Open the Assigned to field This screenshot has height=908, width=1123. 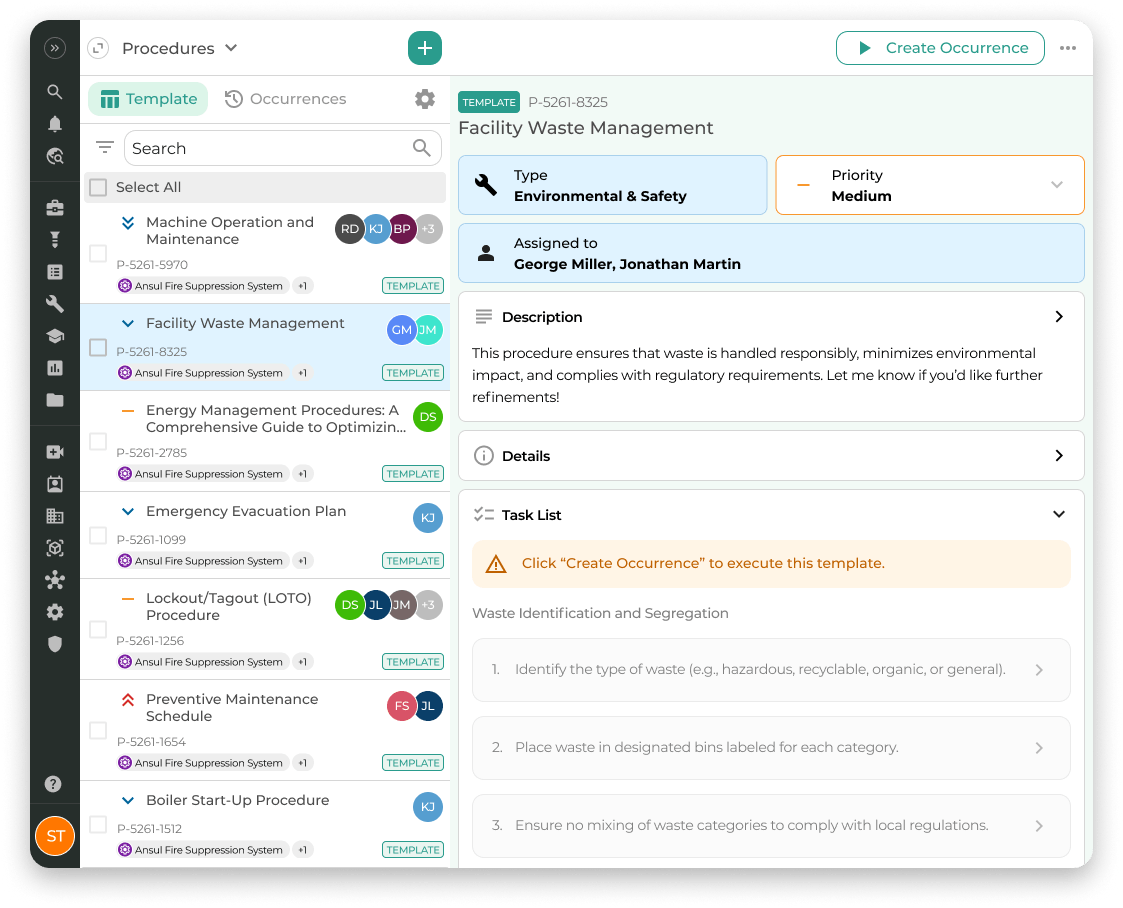click(771, 253)
